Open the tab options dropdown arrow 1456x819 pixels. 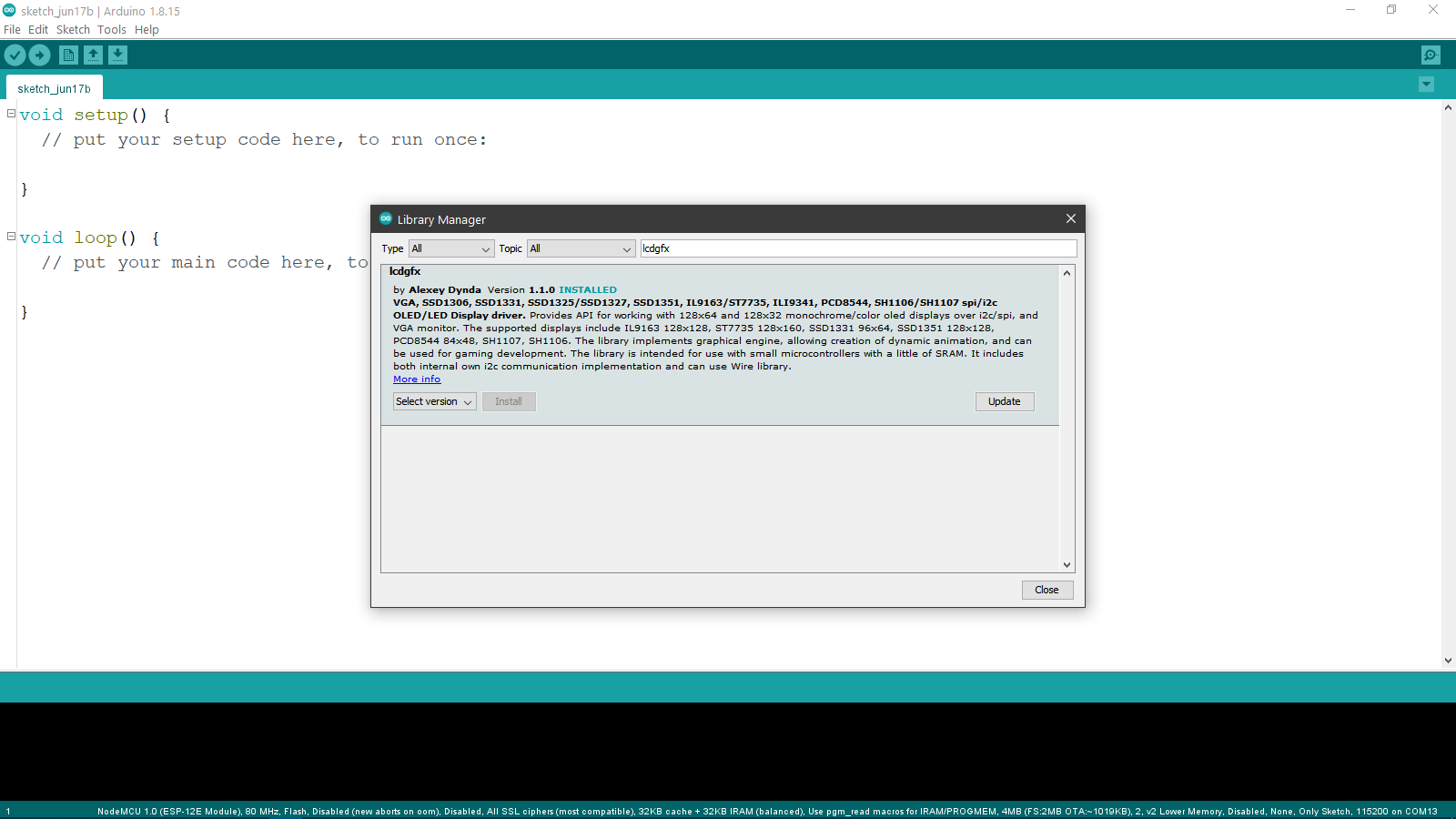pyautogui.click(x=1426, y=85)
